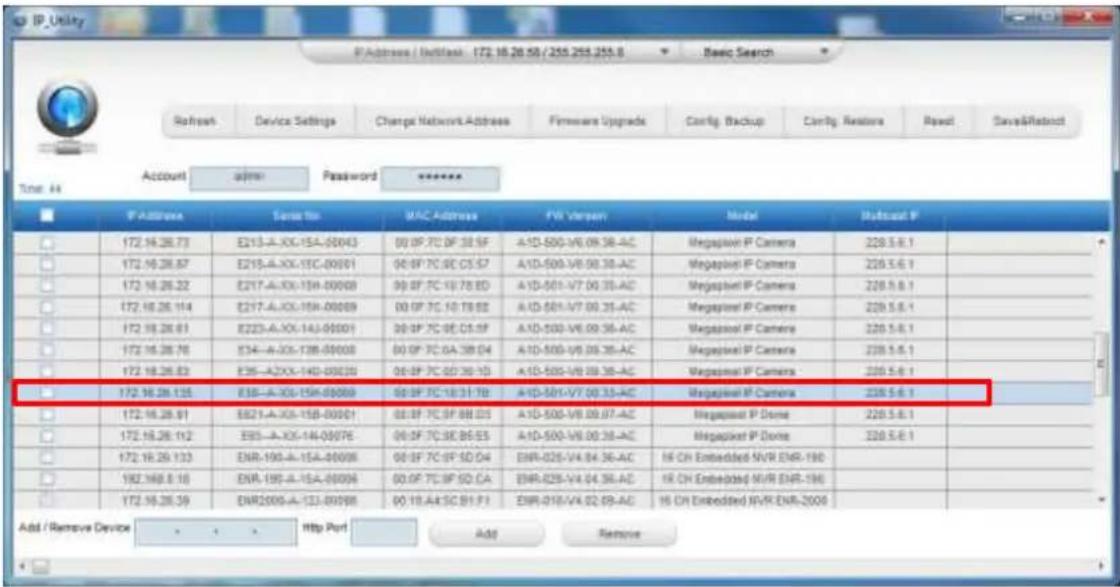Click horizontal scrollbar right arrow
1120x587 pixels.
click(1100, 566)
